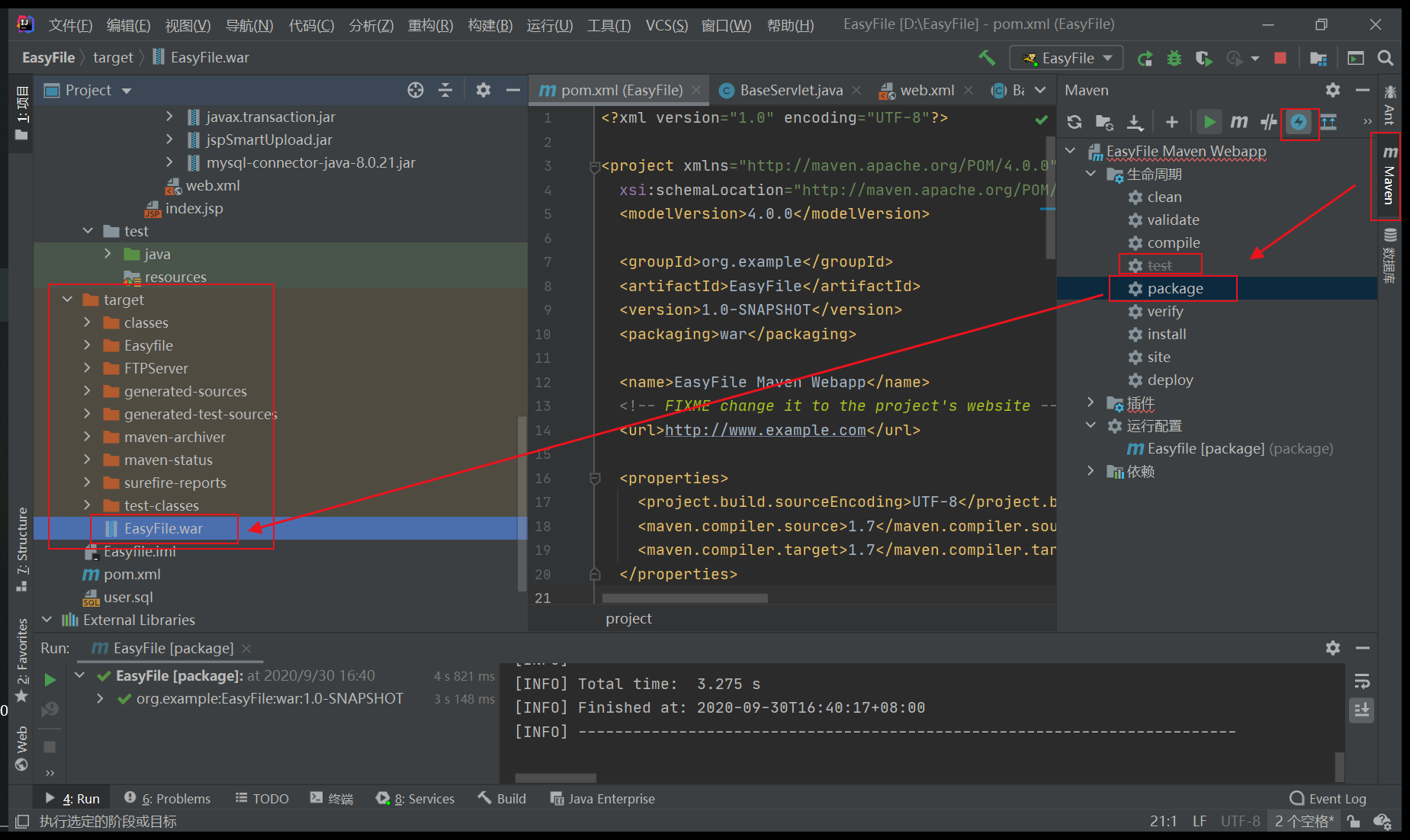1410x840 pixels.
Task: Open the 文件(F) menu
Action: point(70,25)
